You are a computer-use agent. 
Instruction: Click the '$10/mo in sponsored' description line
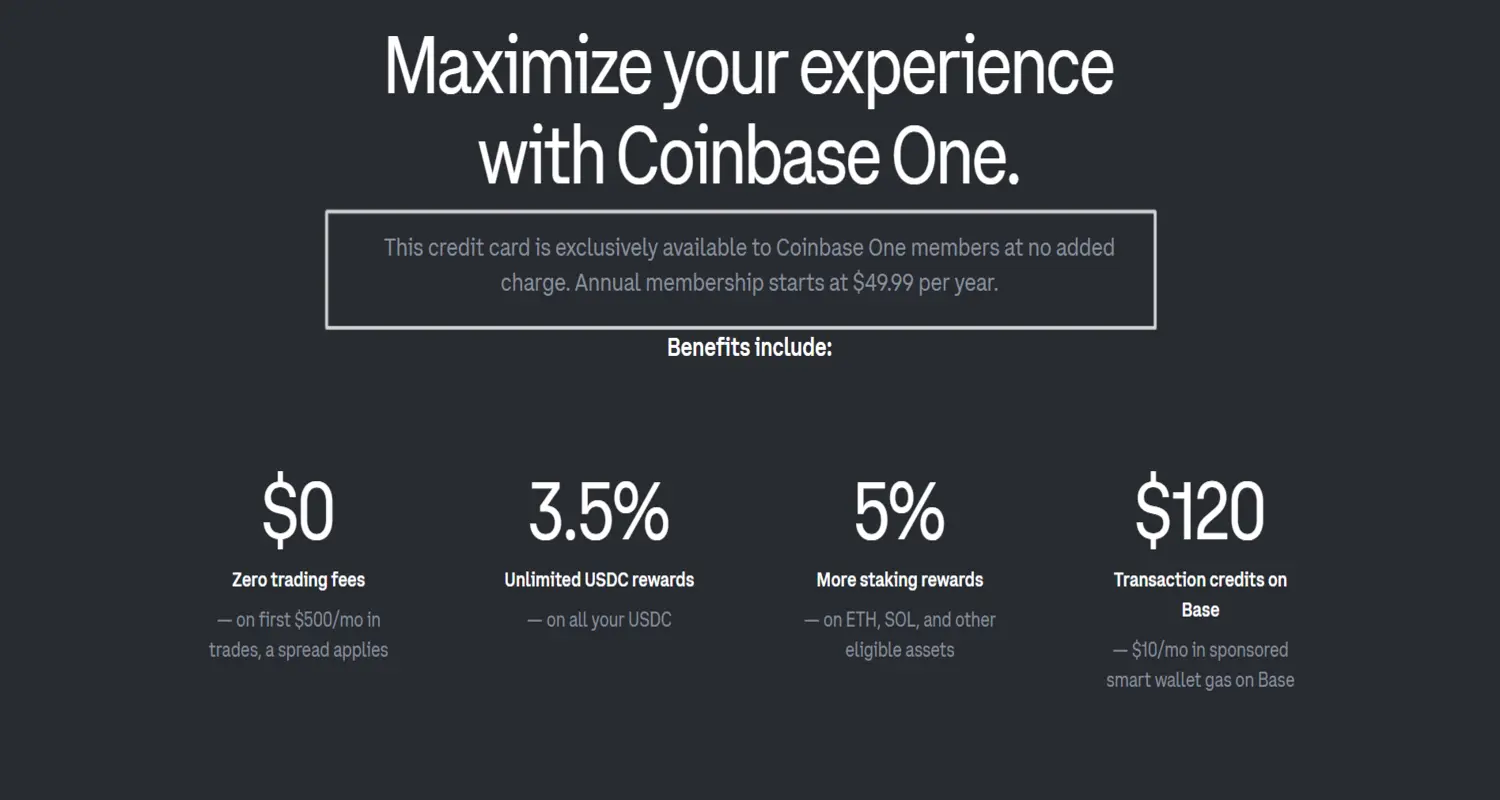[x=1200, y=650]
